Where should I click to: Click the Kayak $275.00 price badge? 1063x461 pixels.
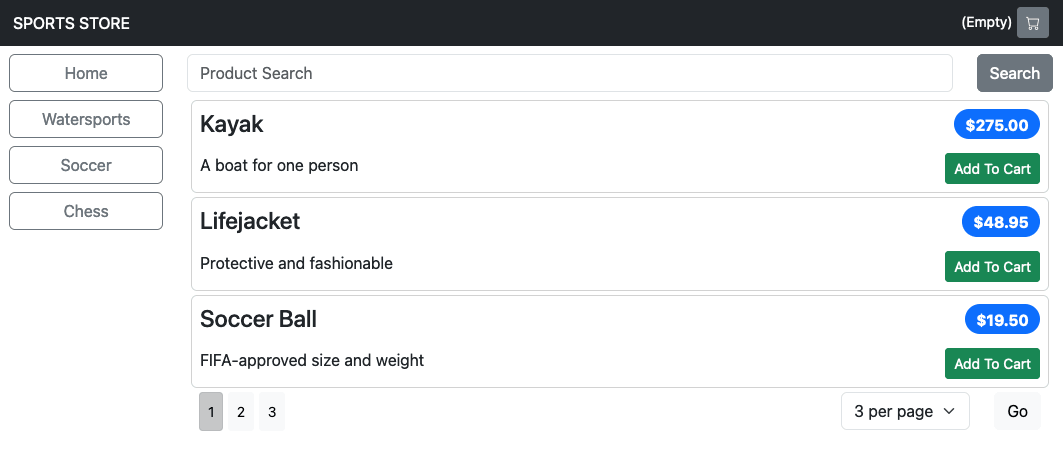997,125
